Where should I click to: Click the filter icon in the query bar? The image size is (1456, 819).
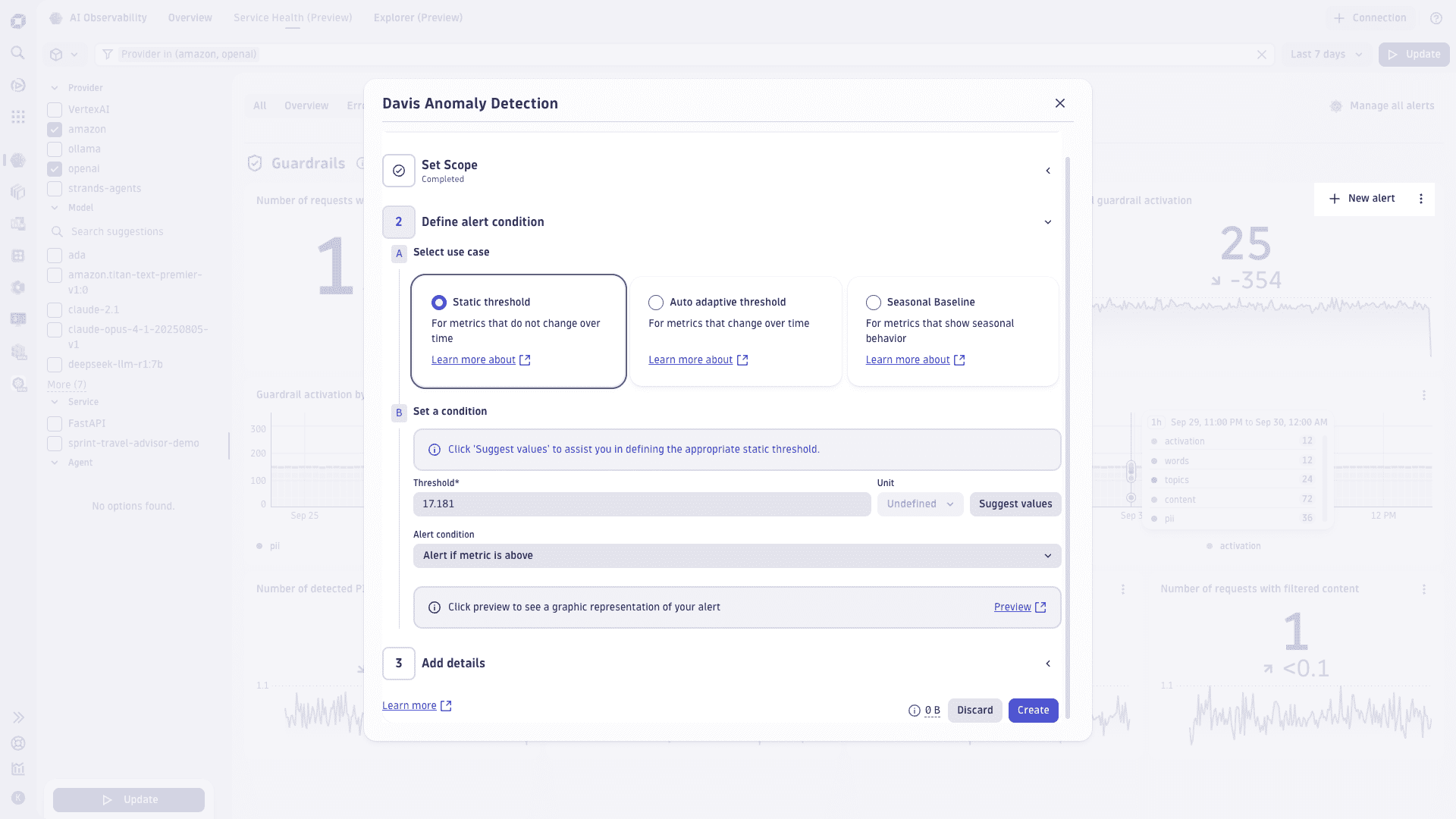point(107,54)
